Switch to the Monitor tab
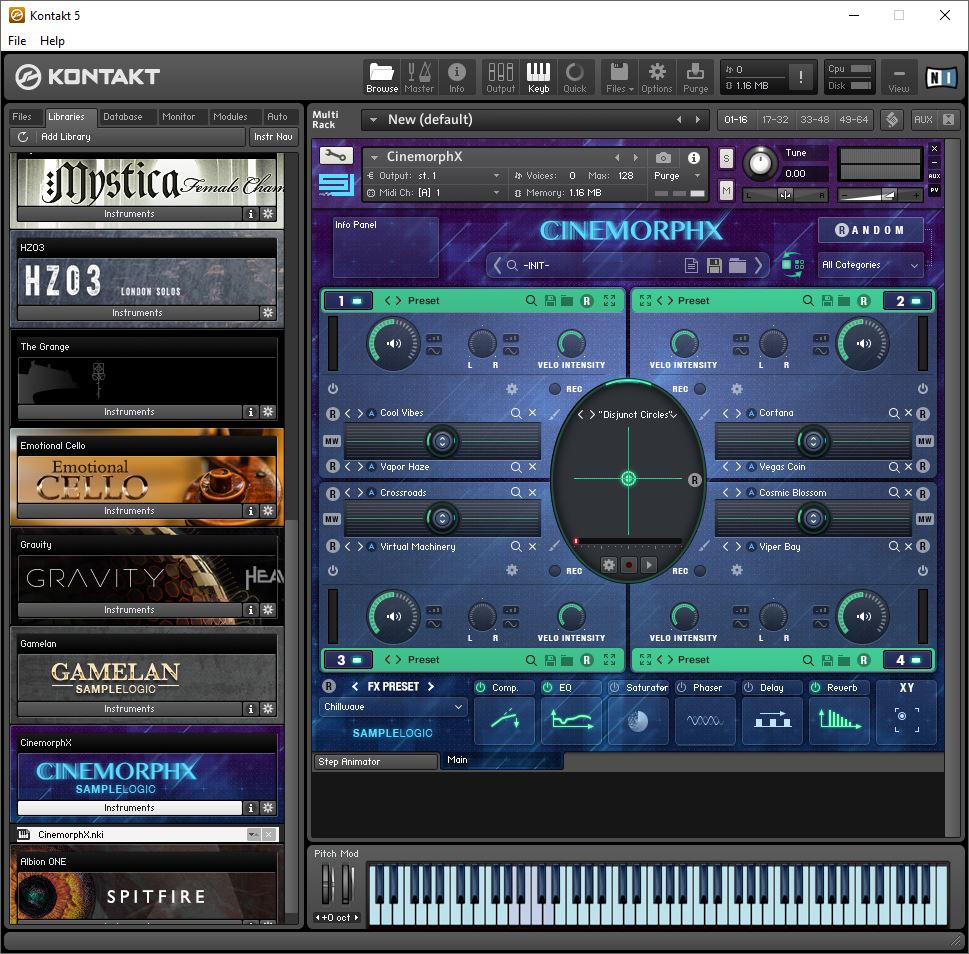Screen dimensions: 969x954 178,117
